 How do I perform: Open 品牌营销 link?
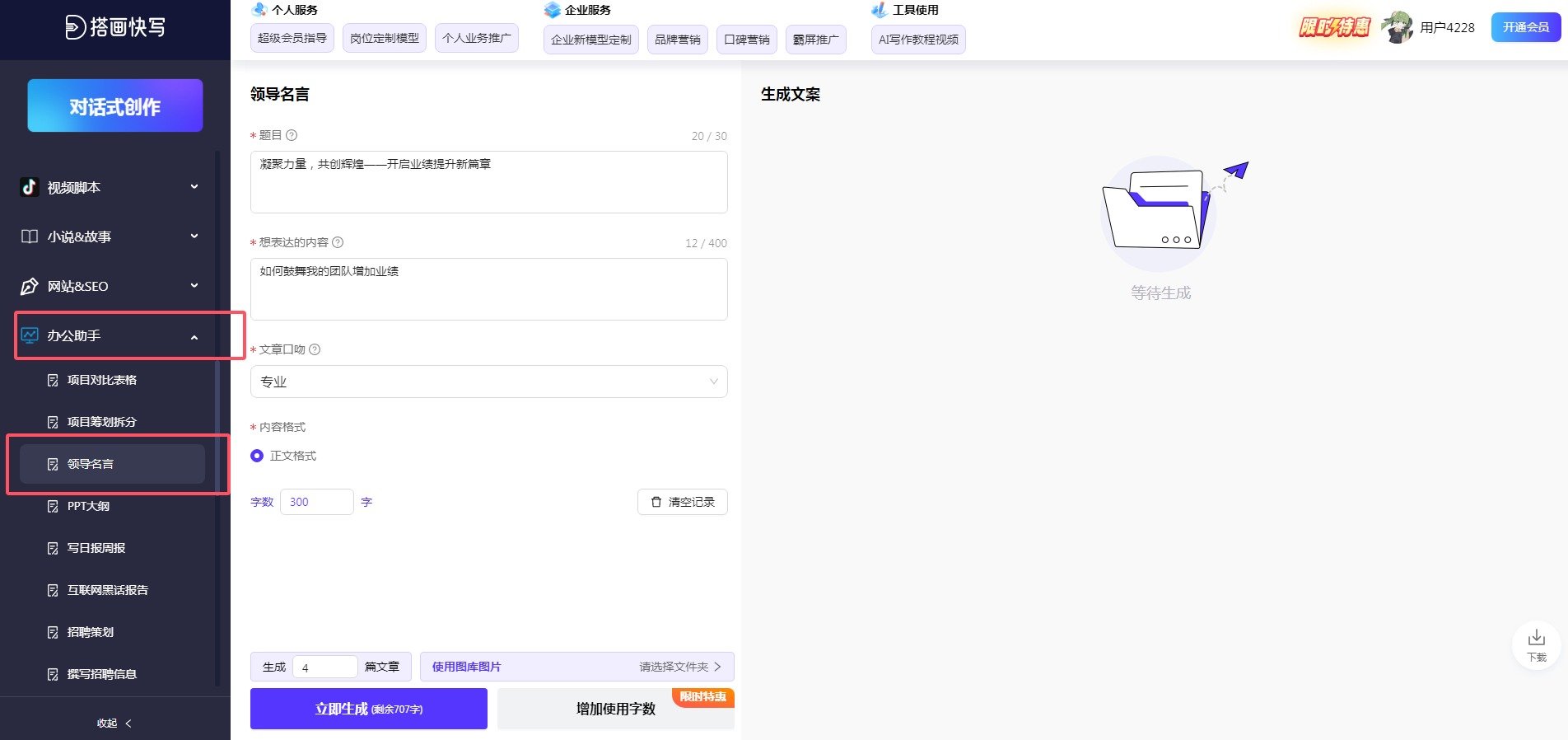pos(678,40)
